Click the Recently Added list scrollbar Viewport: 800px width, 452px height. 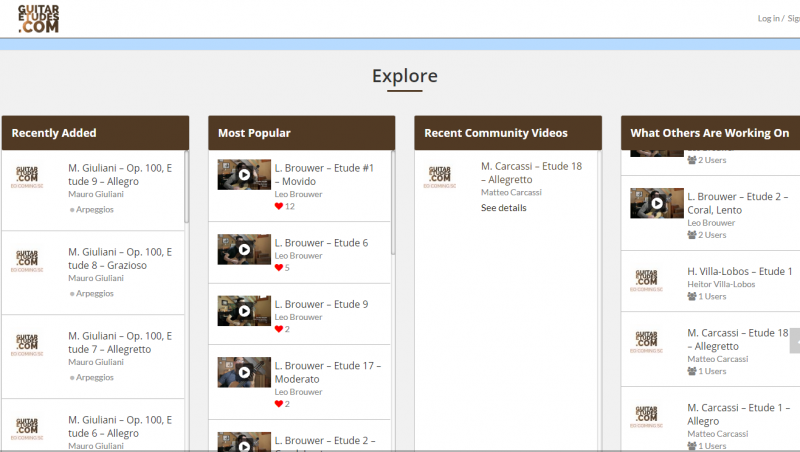[x=187, y=187]
